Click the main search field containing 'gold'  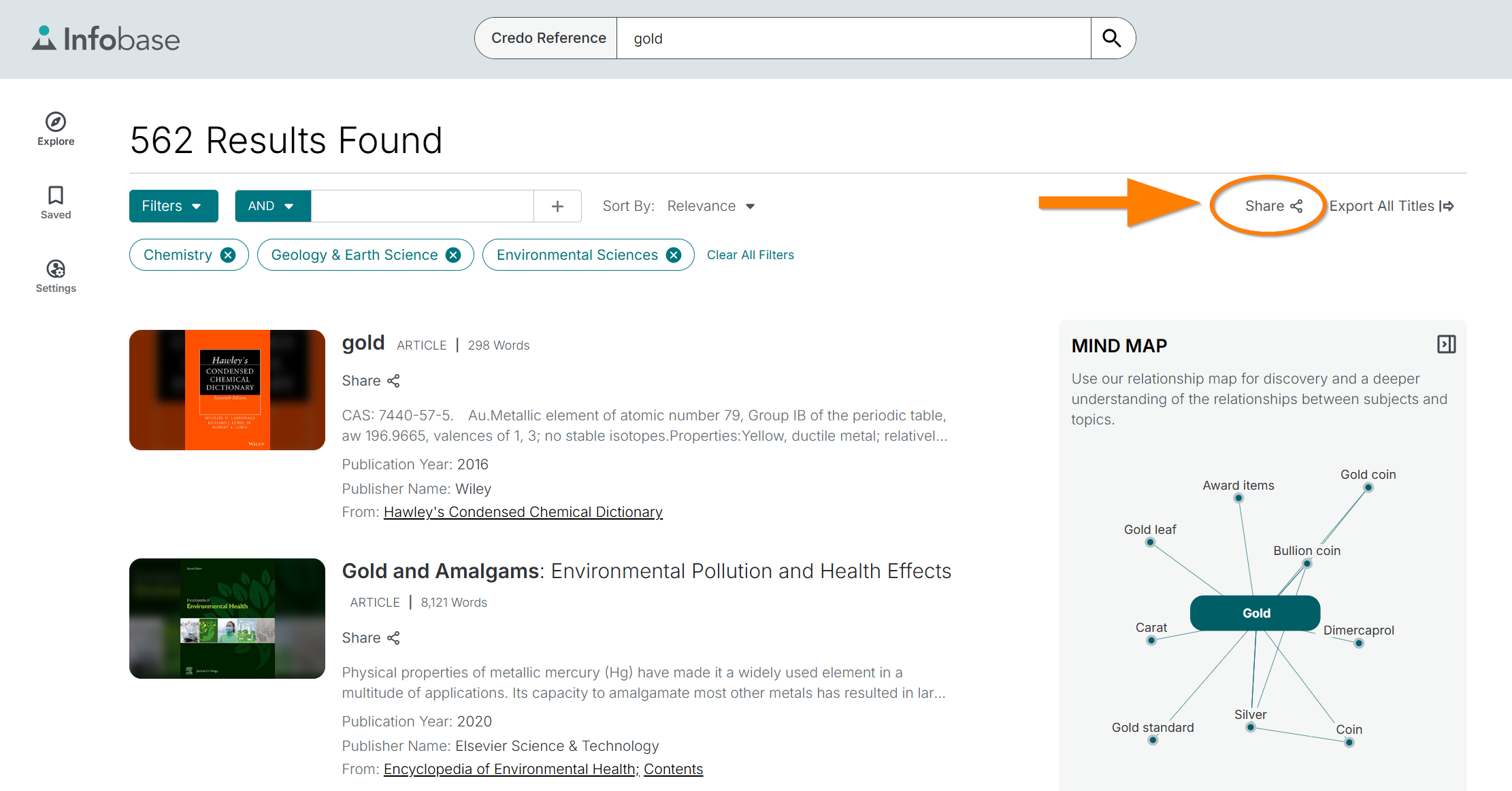pos(854,38)
